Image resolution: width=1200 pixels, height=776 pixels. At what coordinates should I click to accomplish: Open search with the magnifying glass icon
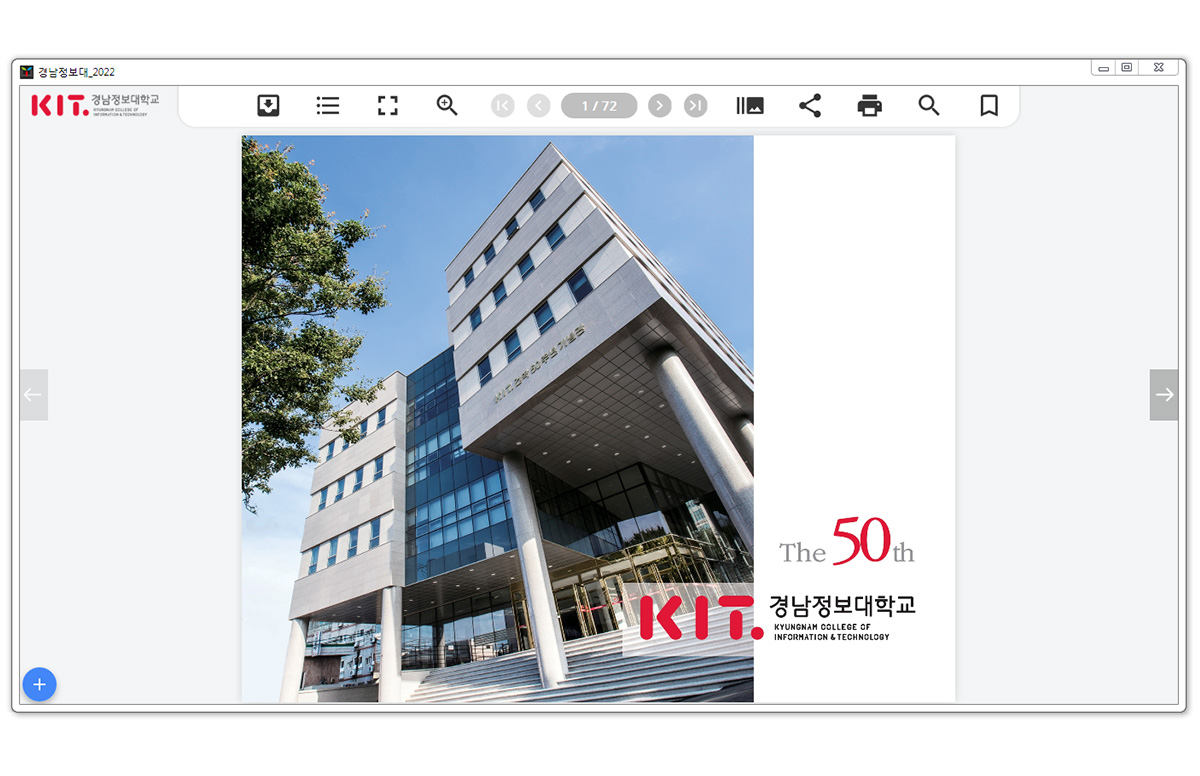tap(929, 106)
